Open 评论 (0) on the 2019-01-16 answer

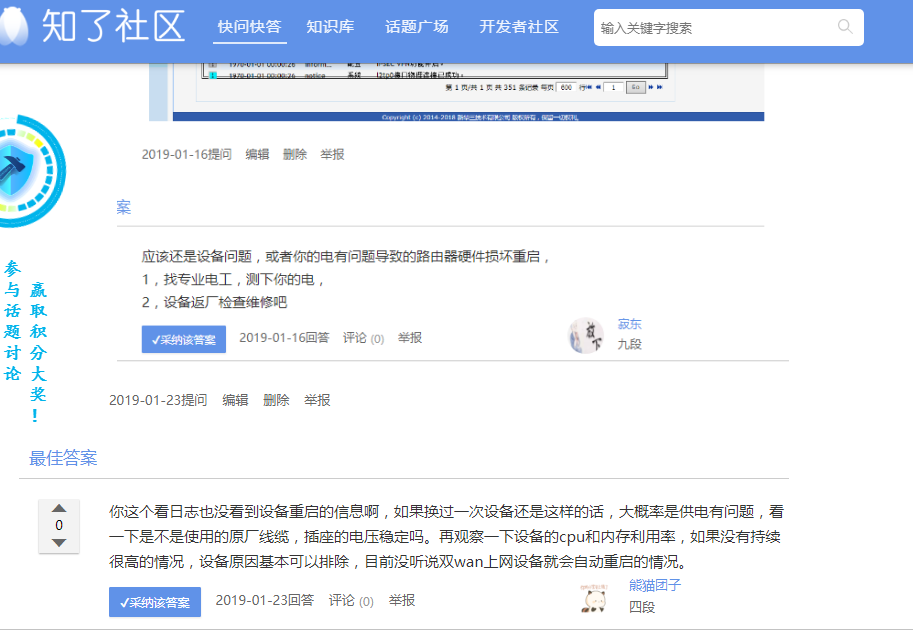pos(363,338)
